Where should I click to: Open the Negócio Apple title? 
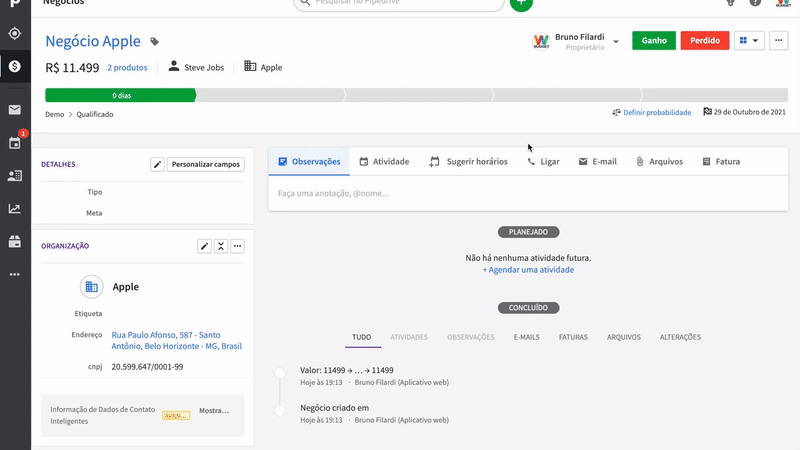93,41
